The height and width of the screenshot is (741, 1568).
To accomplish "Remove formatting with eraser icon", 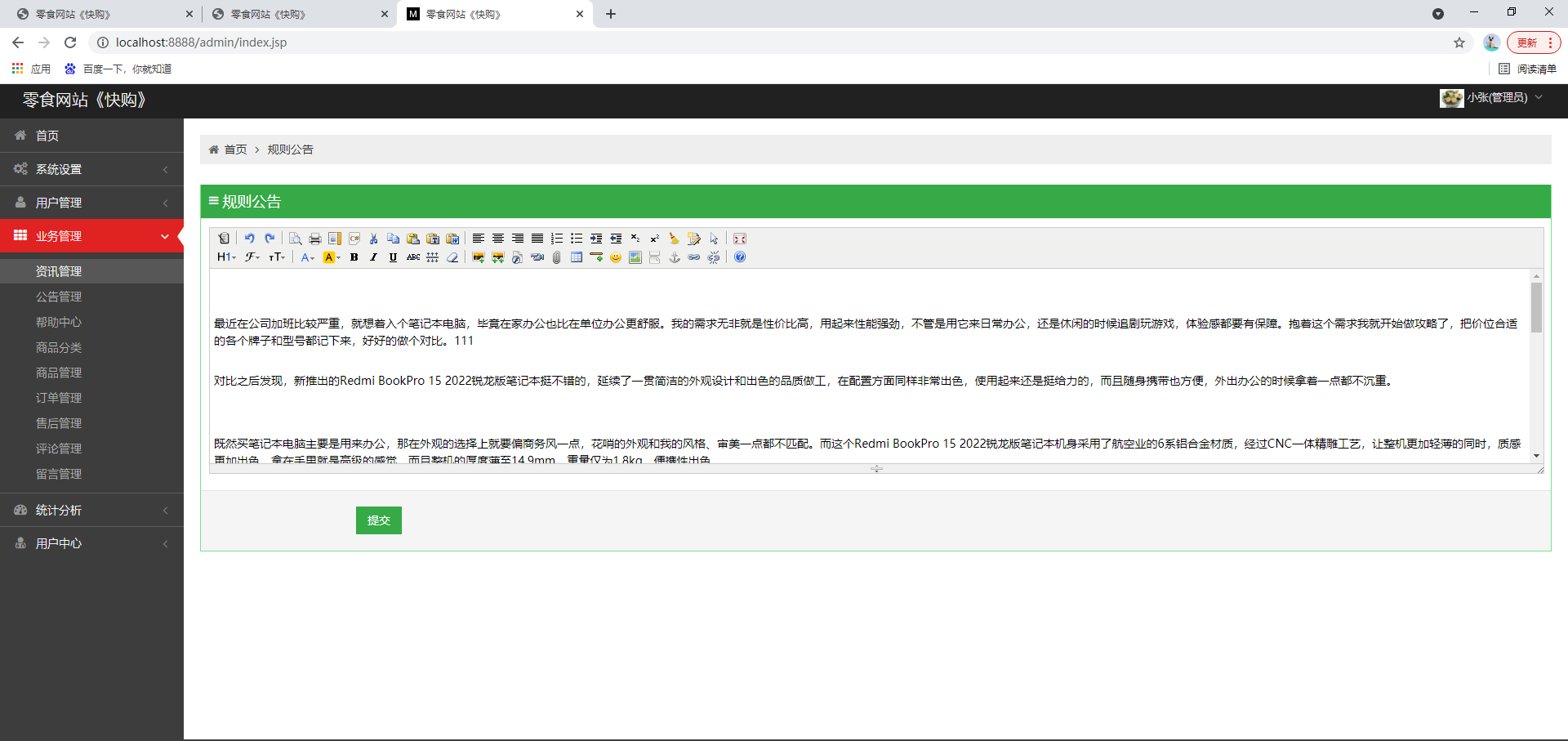I will point(452,257).
